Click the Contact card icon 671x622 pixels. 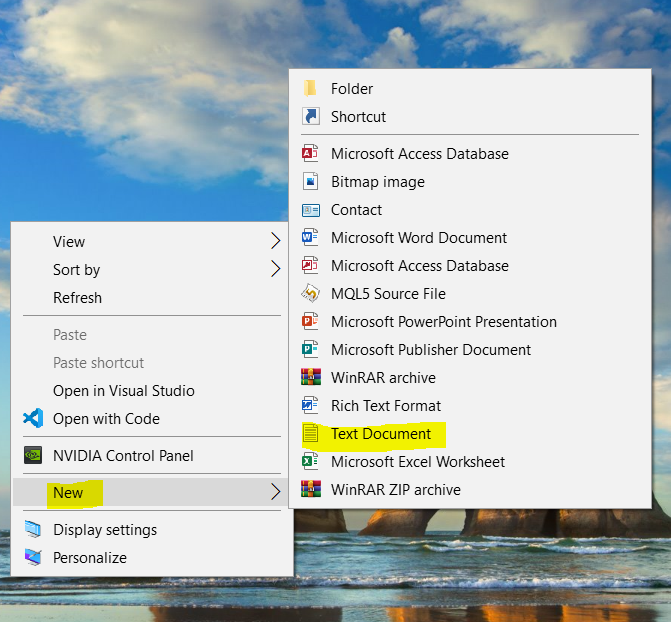(311, 210)
